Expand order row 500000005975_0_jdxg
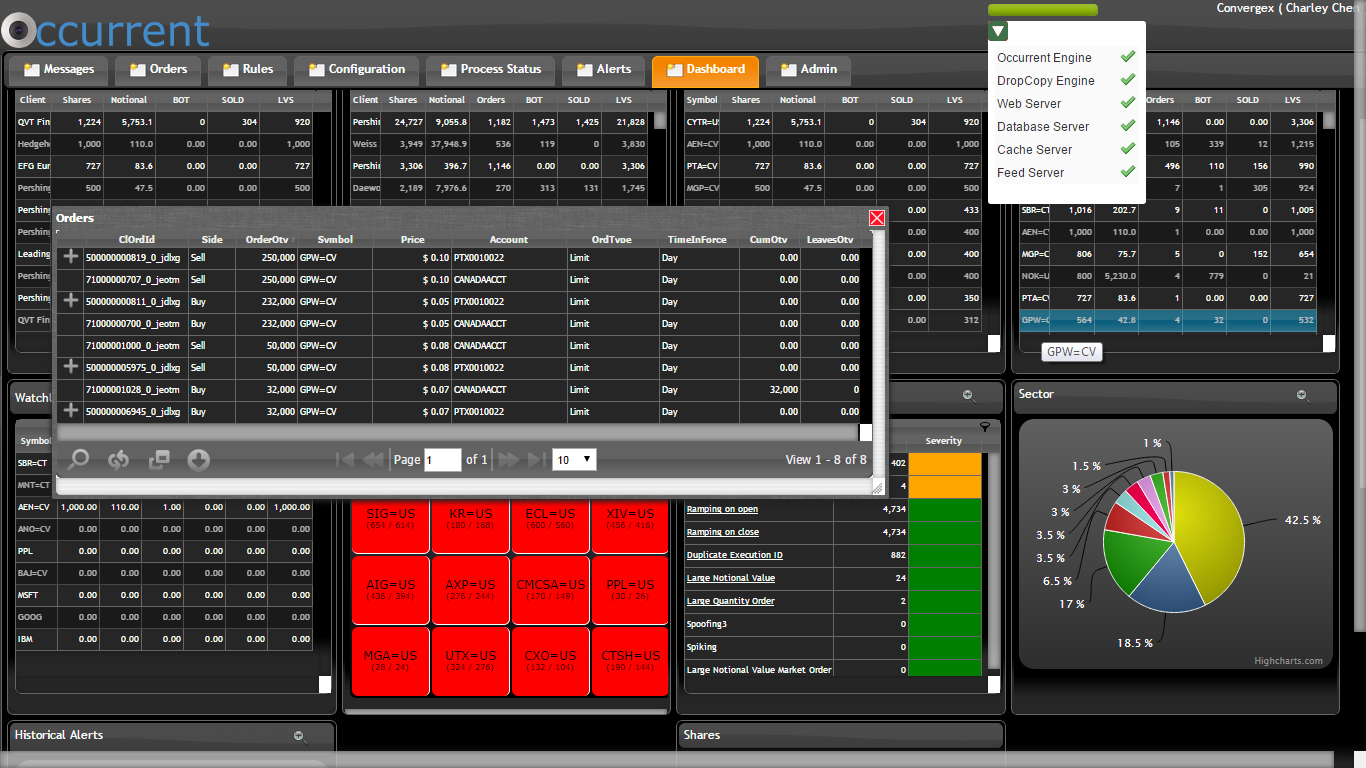Image resolution: width=1366 pixels, height=768 pixels. [71, 367]
